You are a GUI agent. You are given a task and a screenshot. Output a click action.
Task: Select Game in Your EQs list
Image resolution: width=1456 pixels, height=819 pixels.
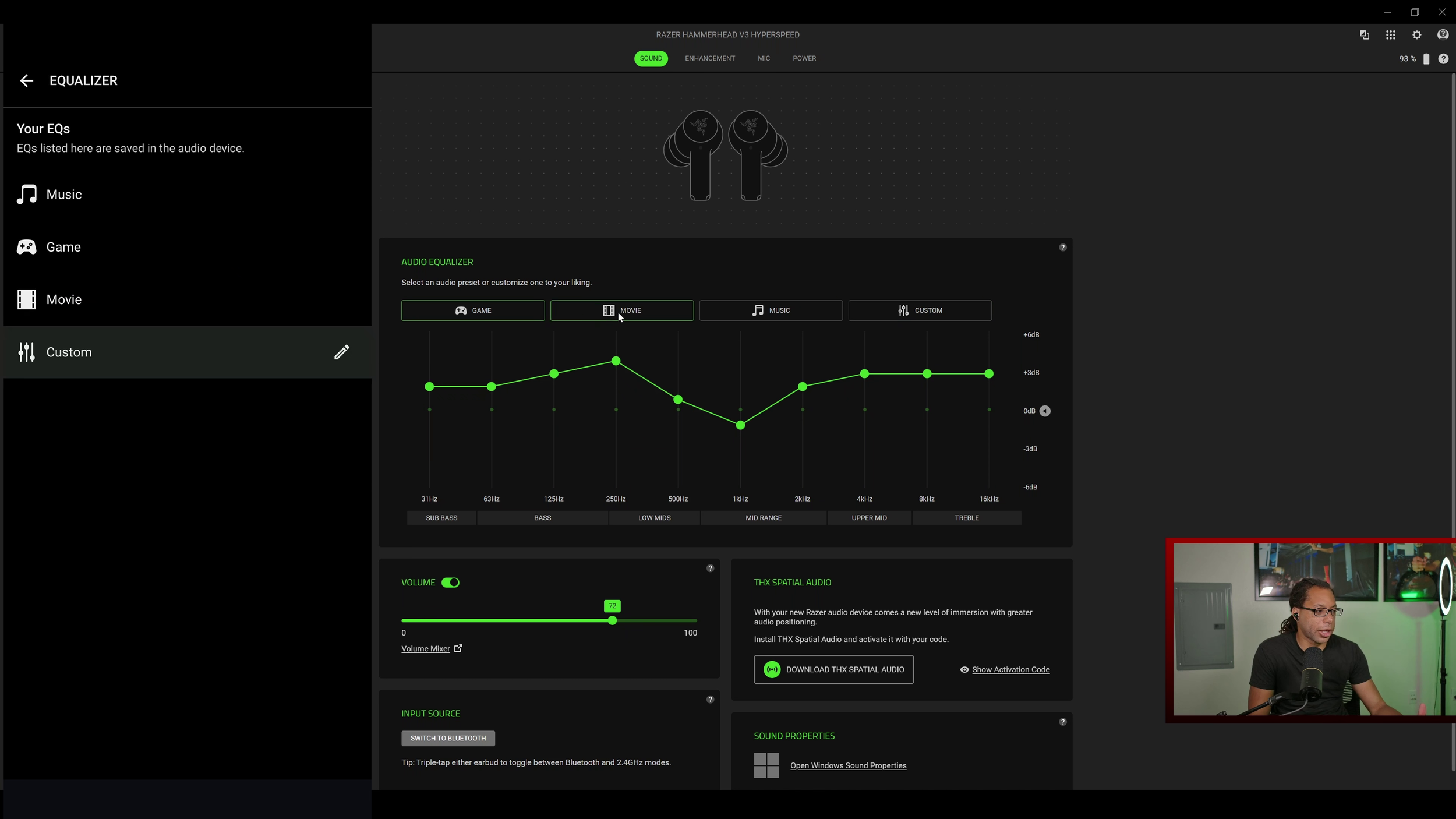tap(188, 247)
